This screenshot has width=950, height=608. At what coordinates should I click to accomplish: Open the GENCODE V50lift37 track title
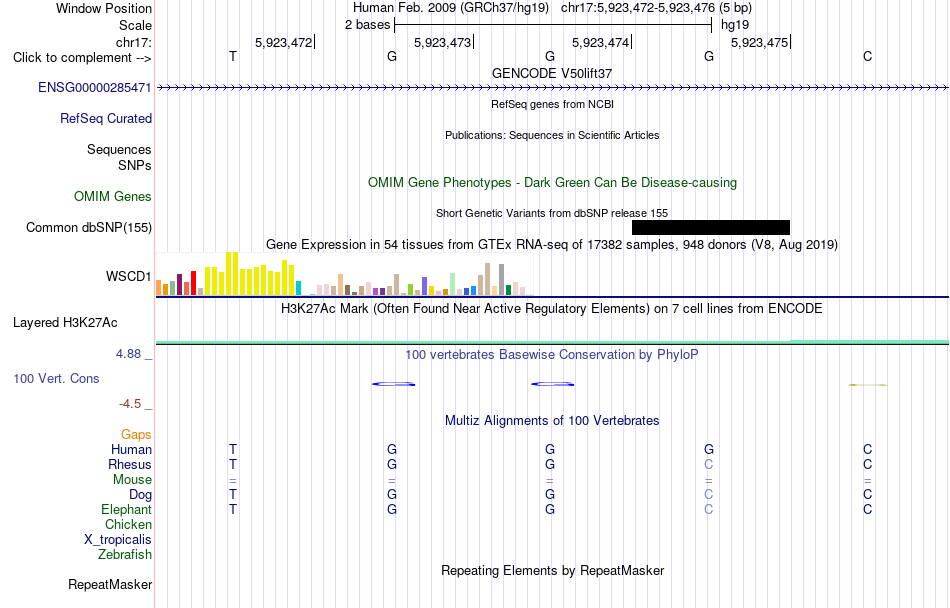552,73
